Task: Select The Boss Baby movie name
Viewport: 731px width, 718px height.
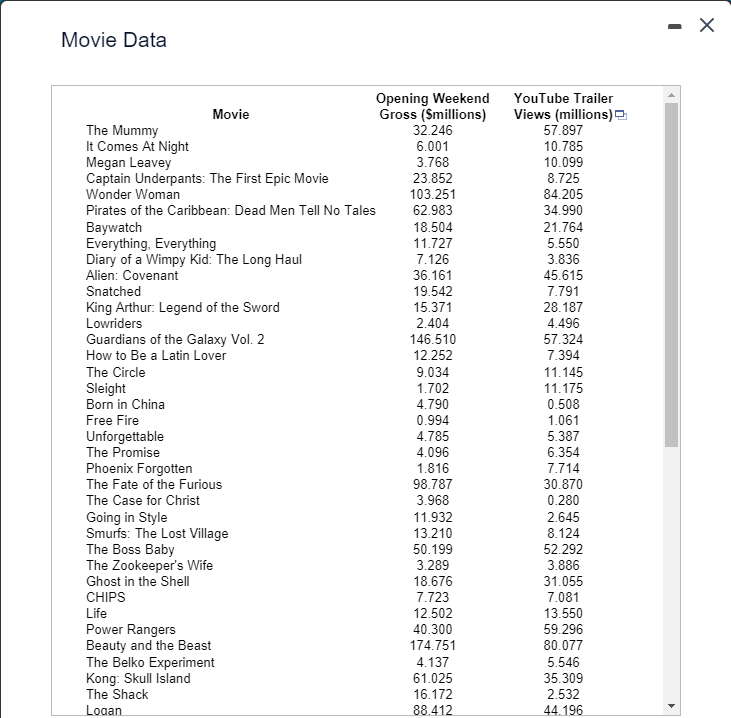Action: pos(130,549)
